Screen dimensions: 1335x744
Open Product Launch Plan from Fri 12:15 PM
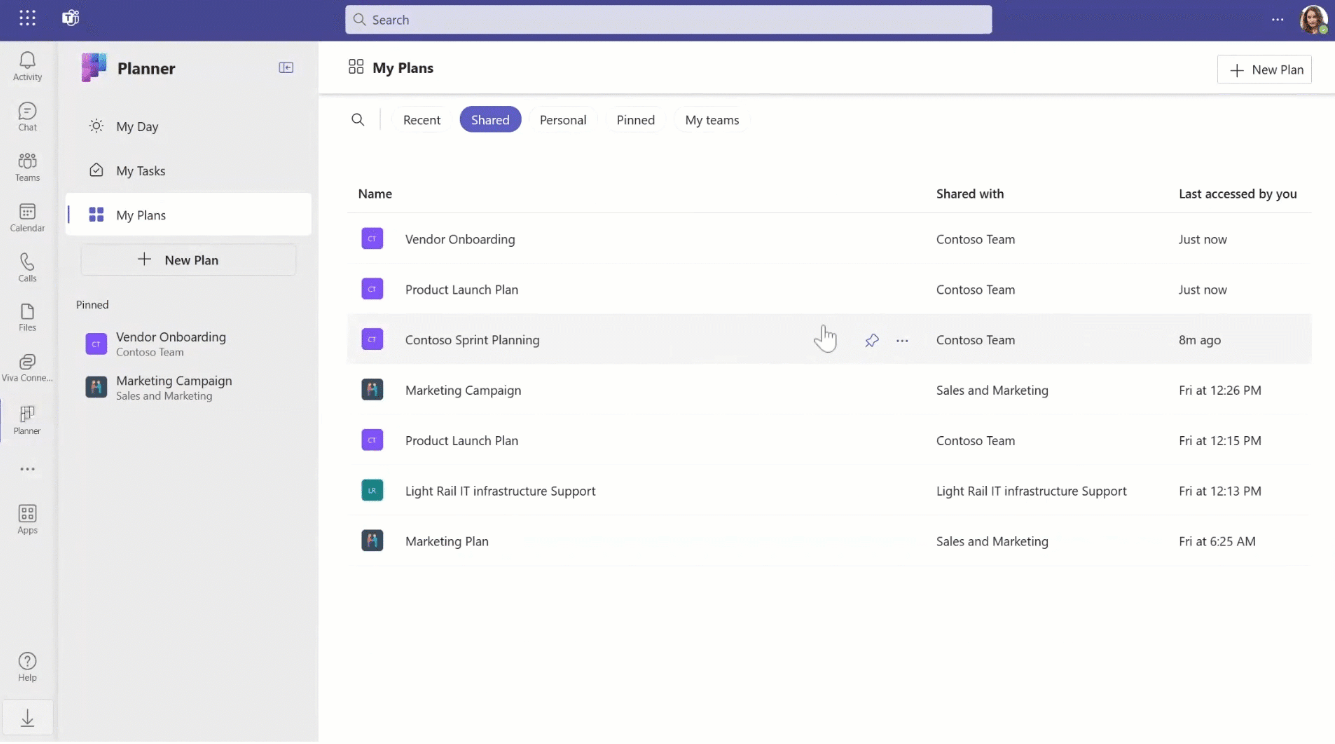point(462,441)
